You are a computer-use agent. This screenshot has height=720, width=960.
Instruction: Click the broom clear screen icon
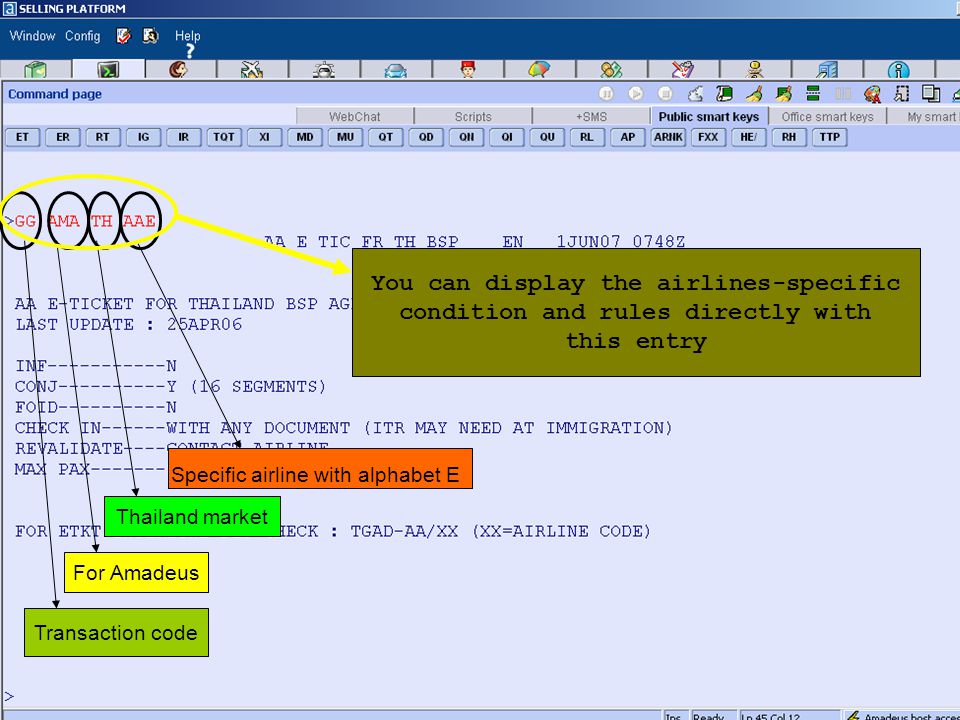coord(754,94)
